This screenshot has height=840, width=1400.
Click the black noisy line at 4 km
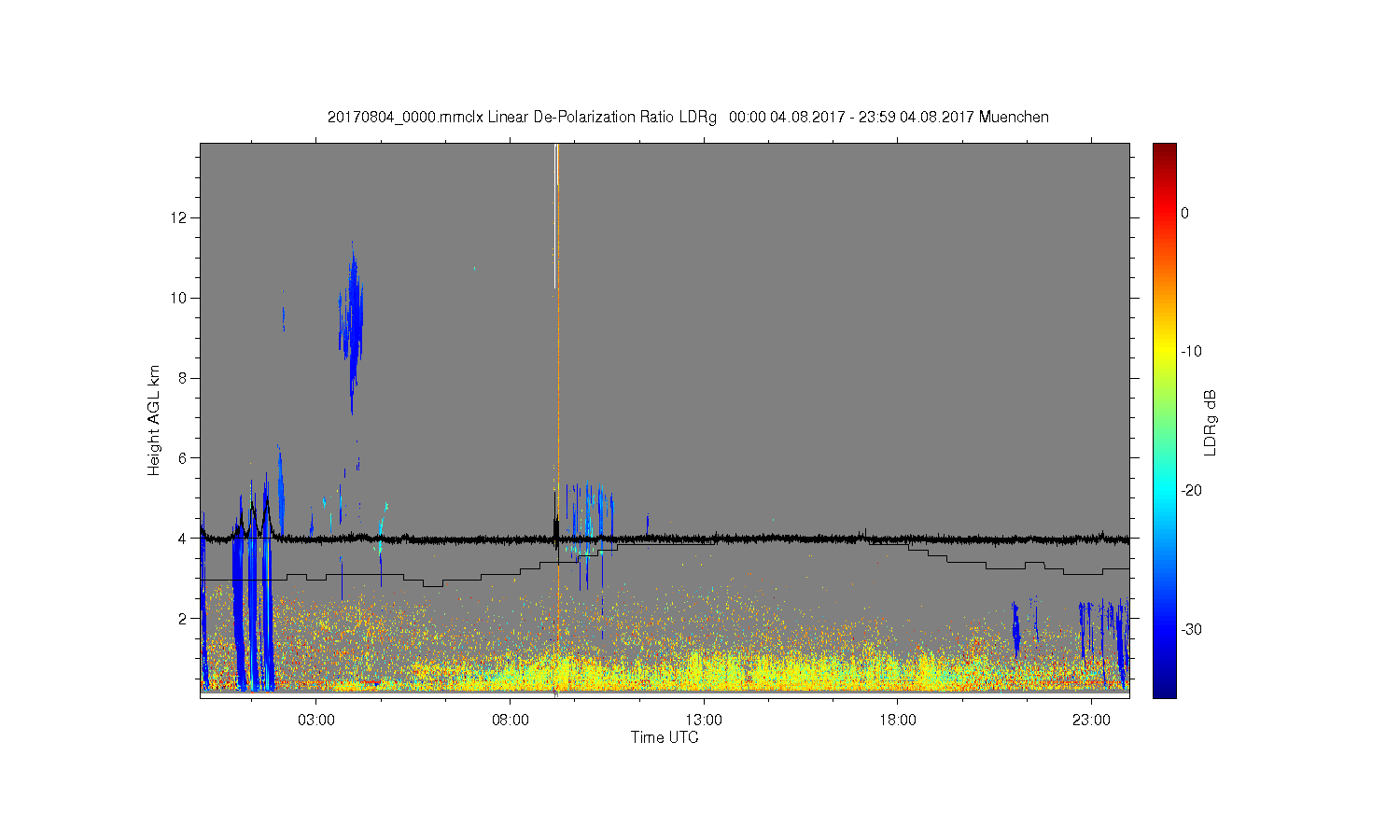(665, 539)
